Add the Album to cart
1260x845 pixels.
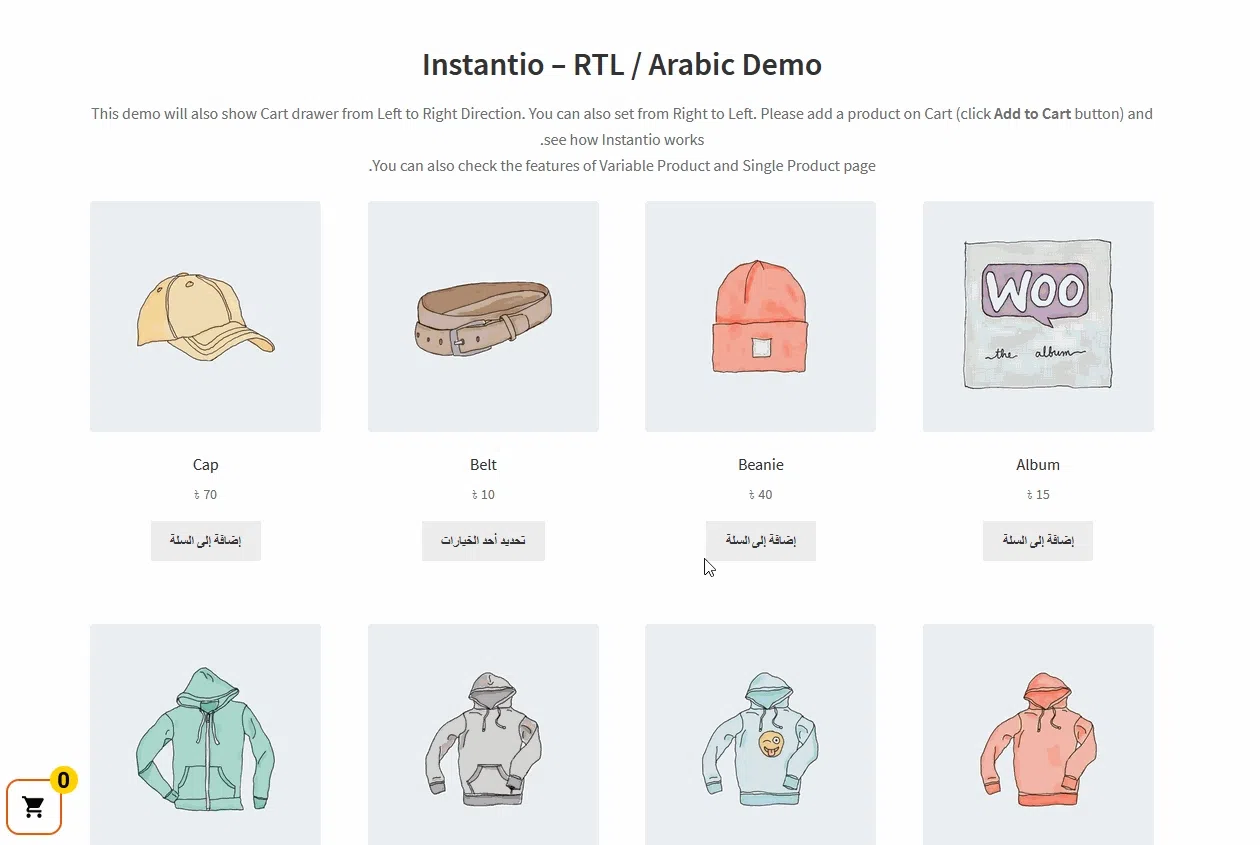coord(1038,541)
